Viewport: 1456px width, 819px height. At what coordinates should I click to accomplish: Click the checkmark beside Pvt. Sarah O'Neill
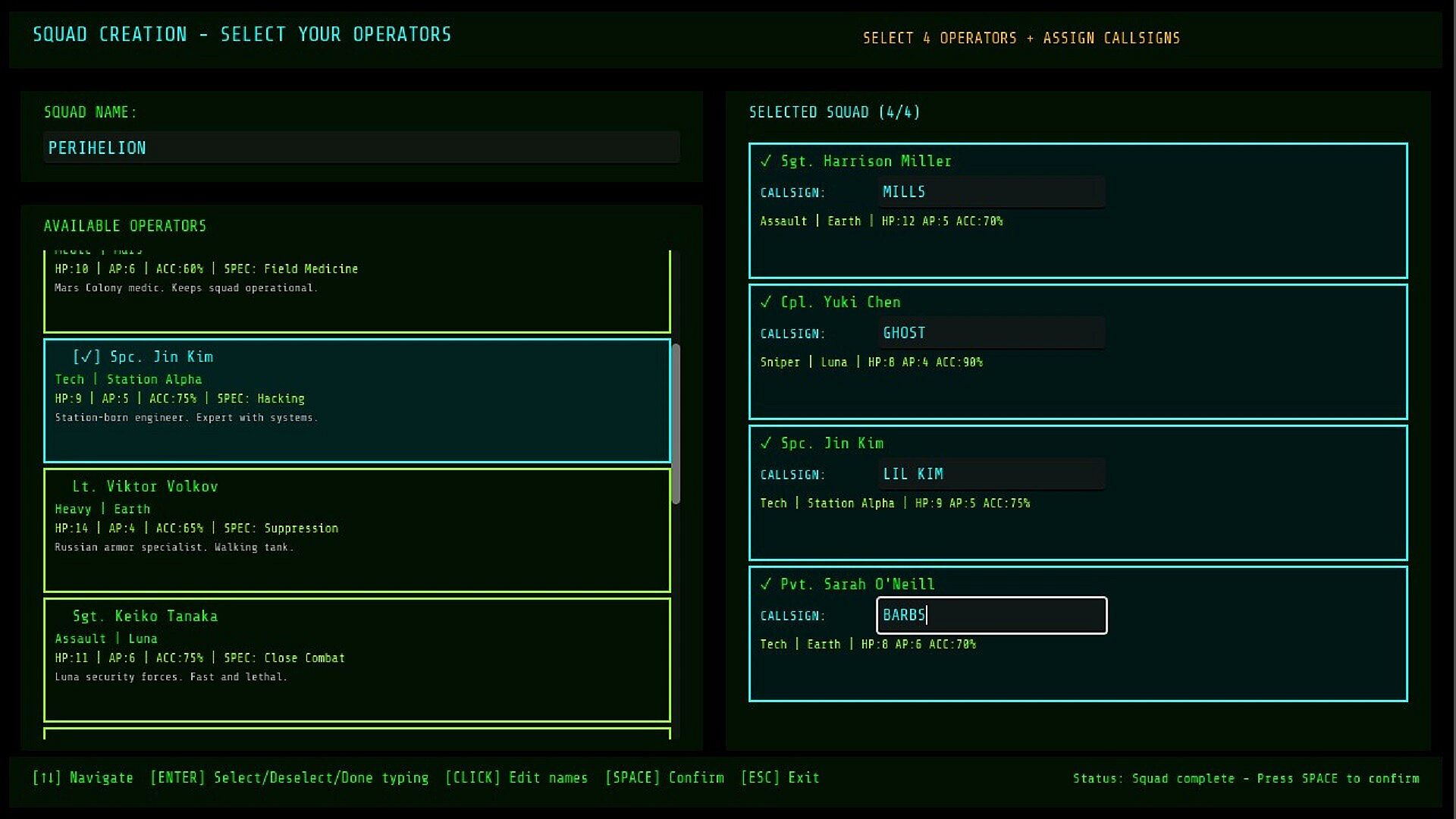pos(766,584)
